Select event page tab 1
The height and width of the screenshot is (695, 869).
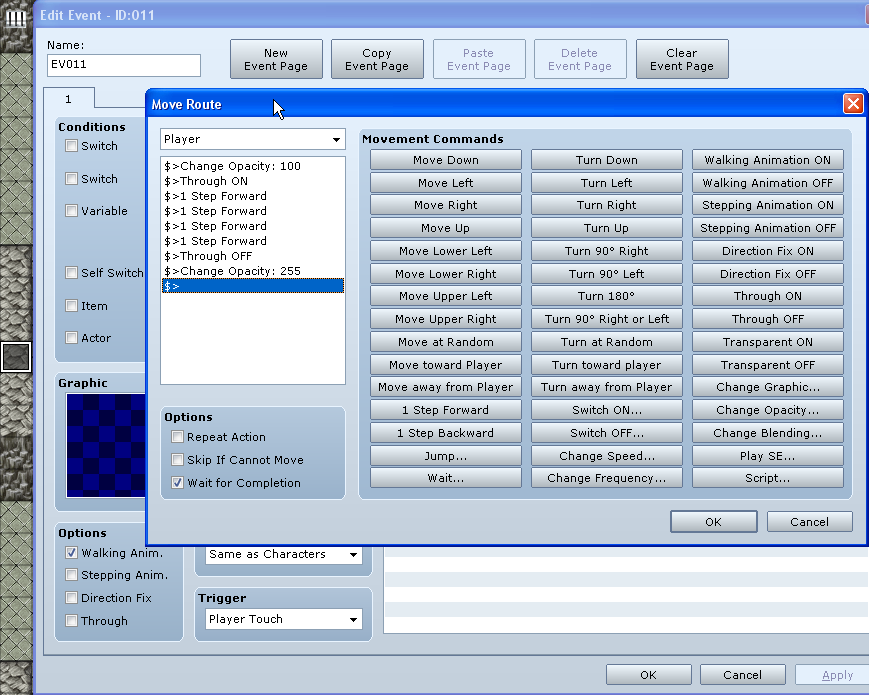[69, 99]
